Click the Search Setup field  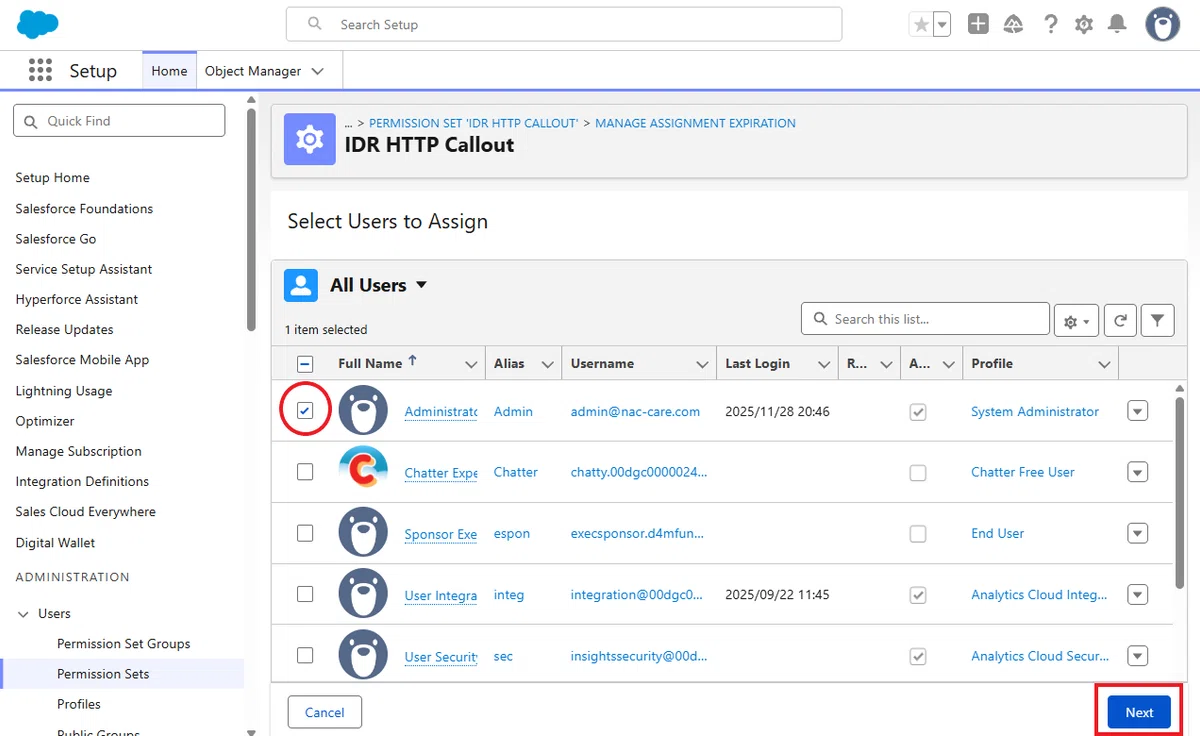[564, 24]
